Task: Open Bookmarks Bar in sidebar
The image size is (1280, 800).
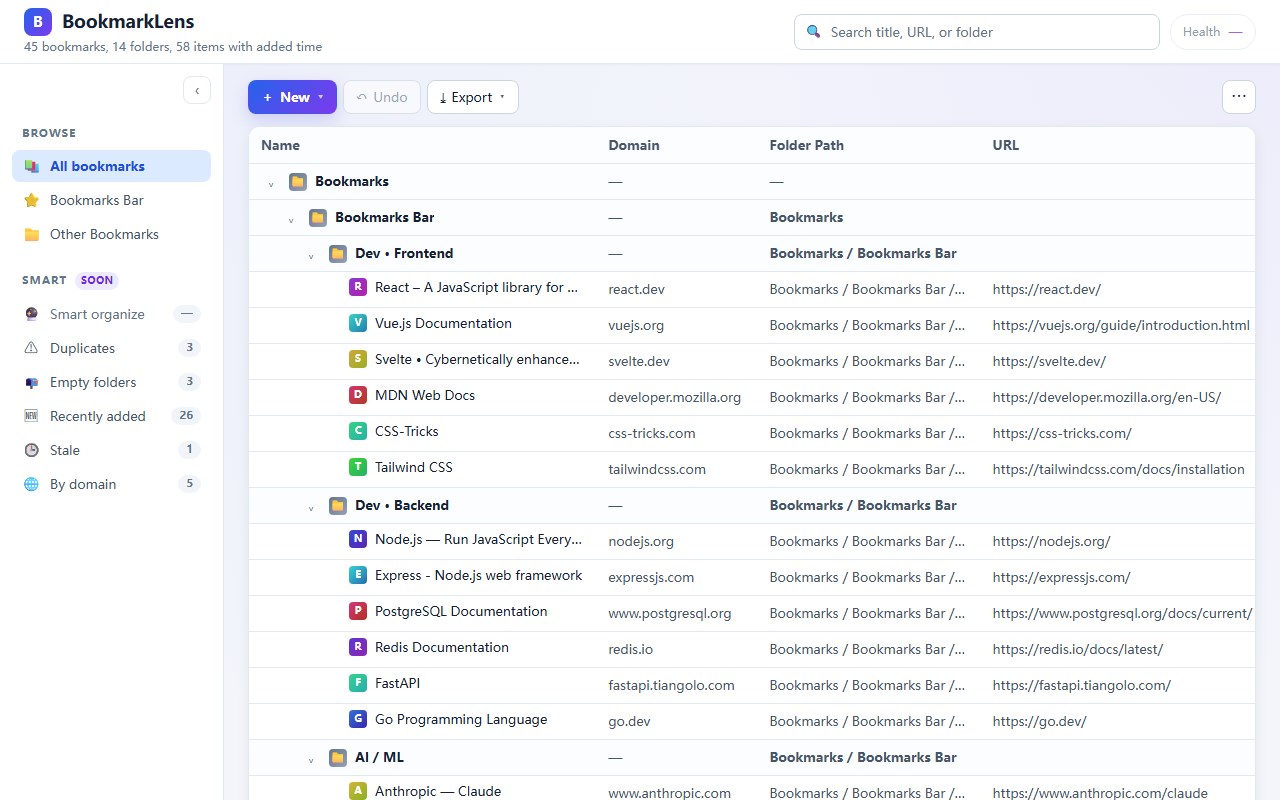Action: pyautogui.click(x=111, y=200)
